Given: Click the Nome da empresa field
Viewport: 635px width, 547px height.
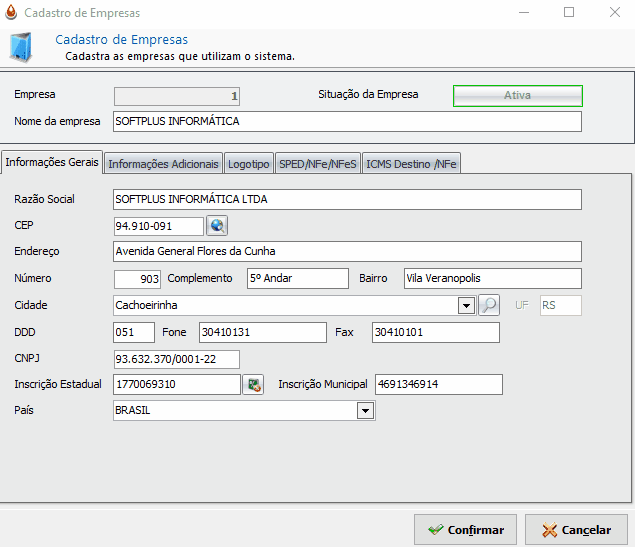Looking at the screenshot, I should 347,121.
